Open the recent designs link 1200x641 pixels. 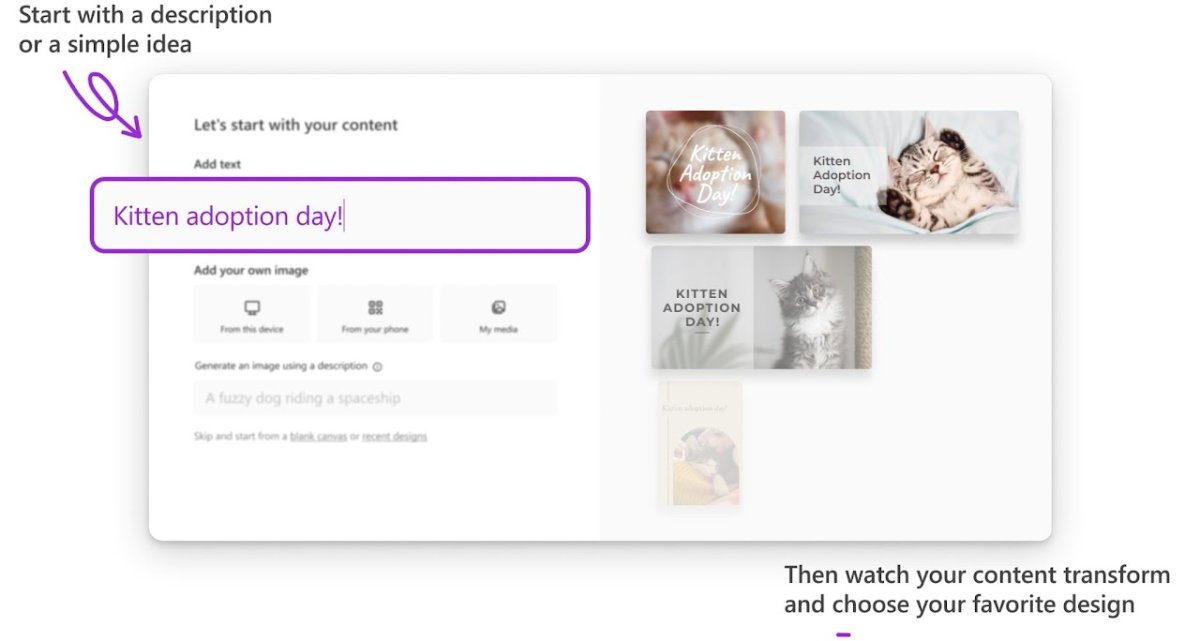[394, 437]
